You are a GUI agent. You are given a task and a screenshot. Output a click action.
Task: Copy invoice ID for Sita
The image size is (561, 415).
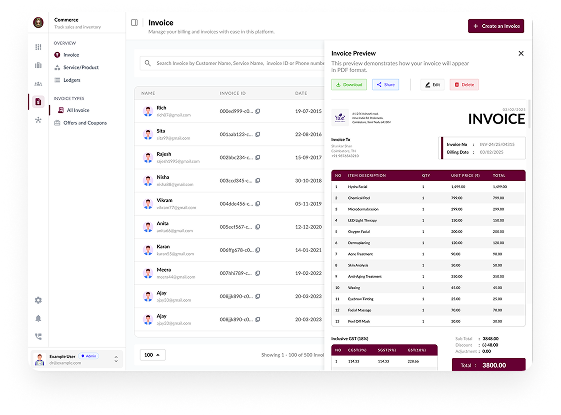(258, 135)
